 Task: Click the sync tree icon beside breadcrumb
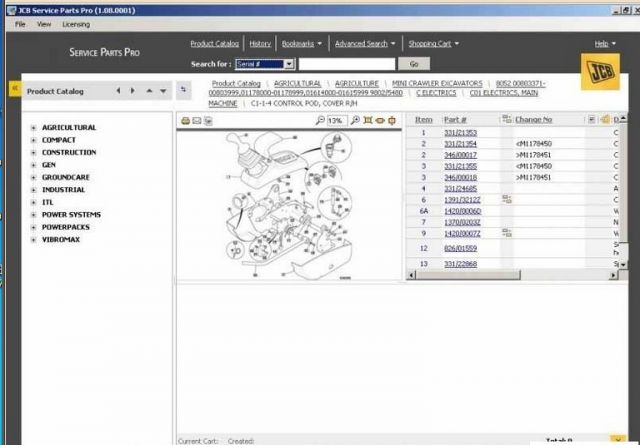(x=184, y=90)
